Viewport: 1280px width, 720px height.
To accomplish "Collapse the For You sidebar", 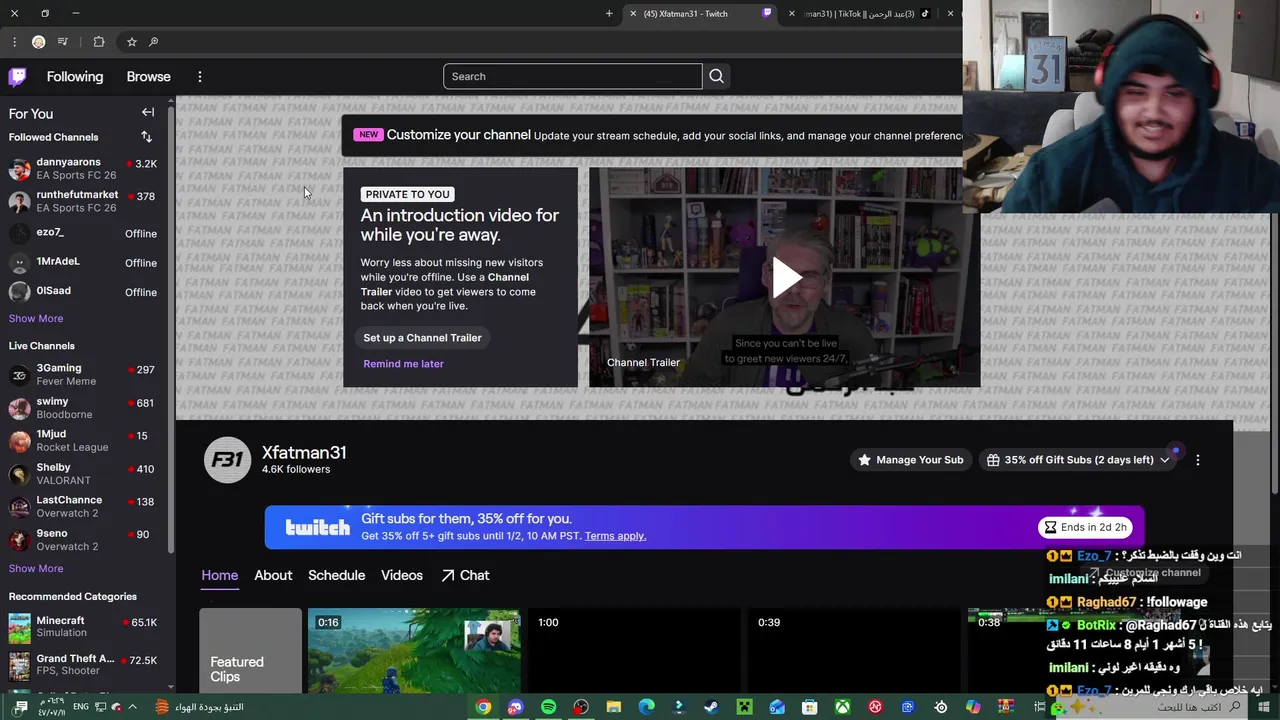I will click(148, 112).
